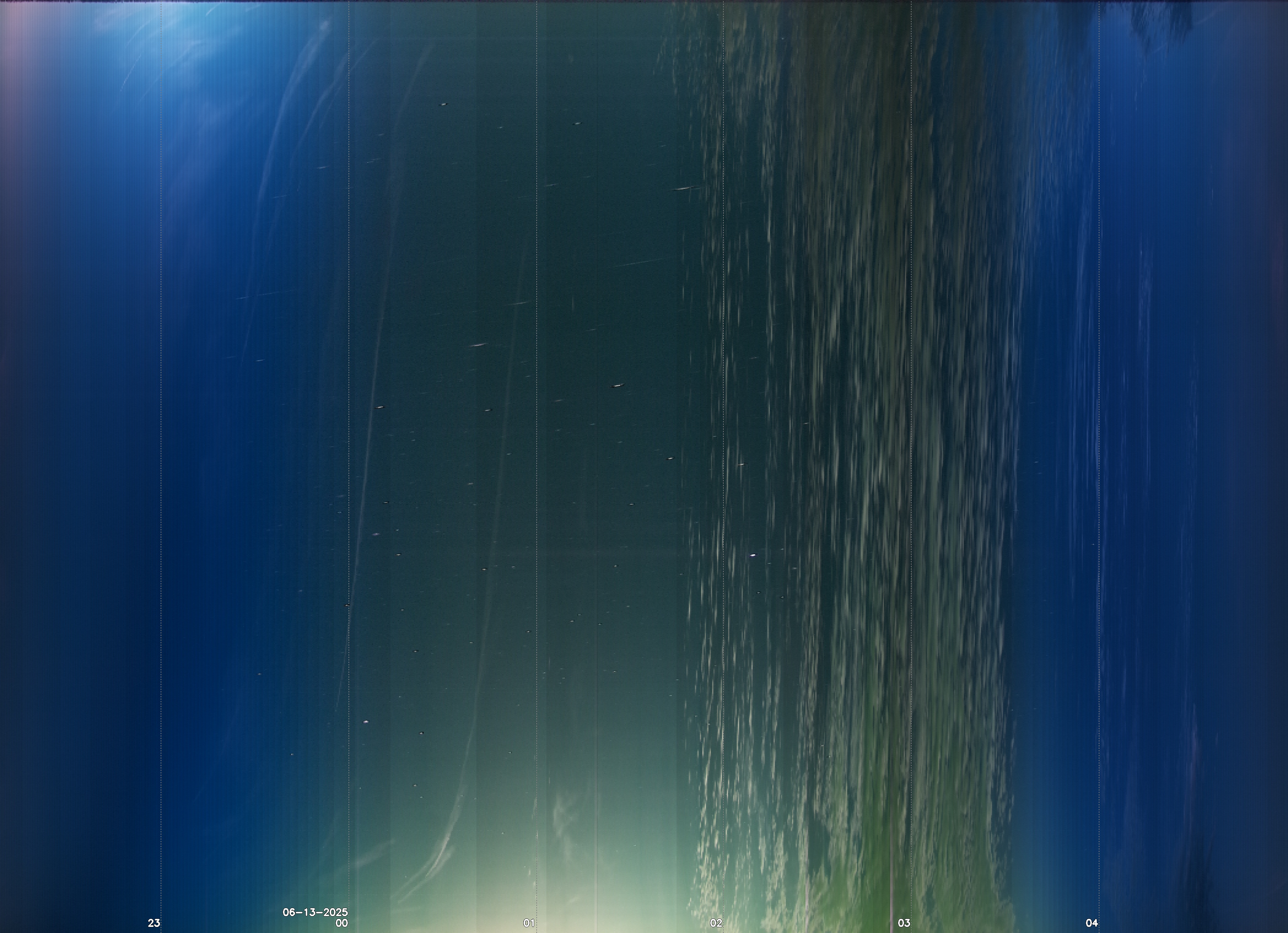Click the 01 hour label
This screenshot has width=1288, height=933.
529,923
